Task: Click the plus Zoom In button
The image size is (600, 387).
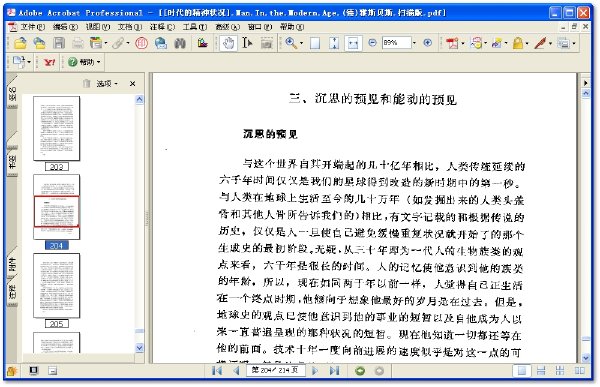Action: click(x=428, y=43)
